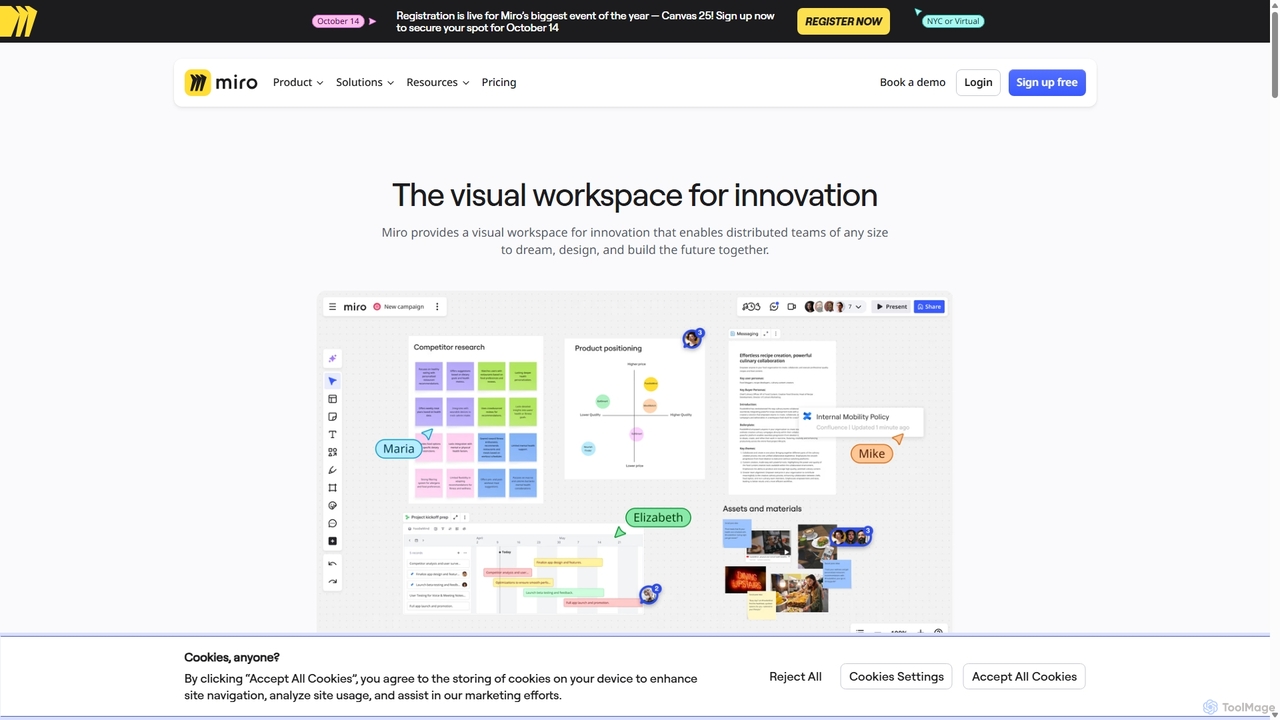Screen dimensions: 1280x720
Task: Click Book a demo
Action: 912,82
